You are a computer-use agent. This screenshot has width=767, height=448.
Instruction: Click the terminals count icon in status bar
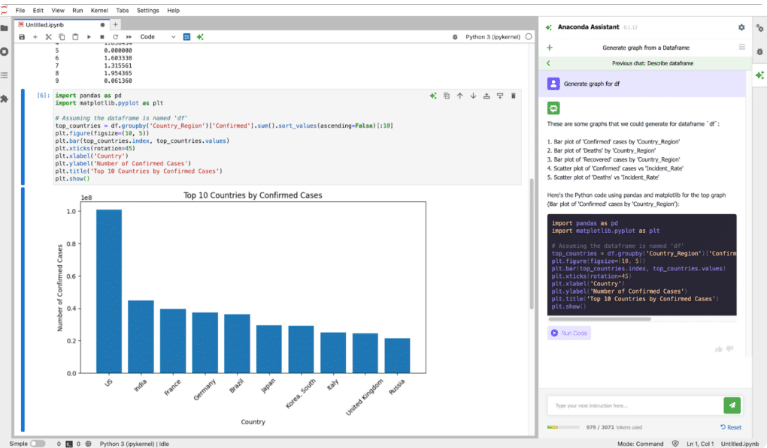(69, 444)
